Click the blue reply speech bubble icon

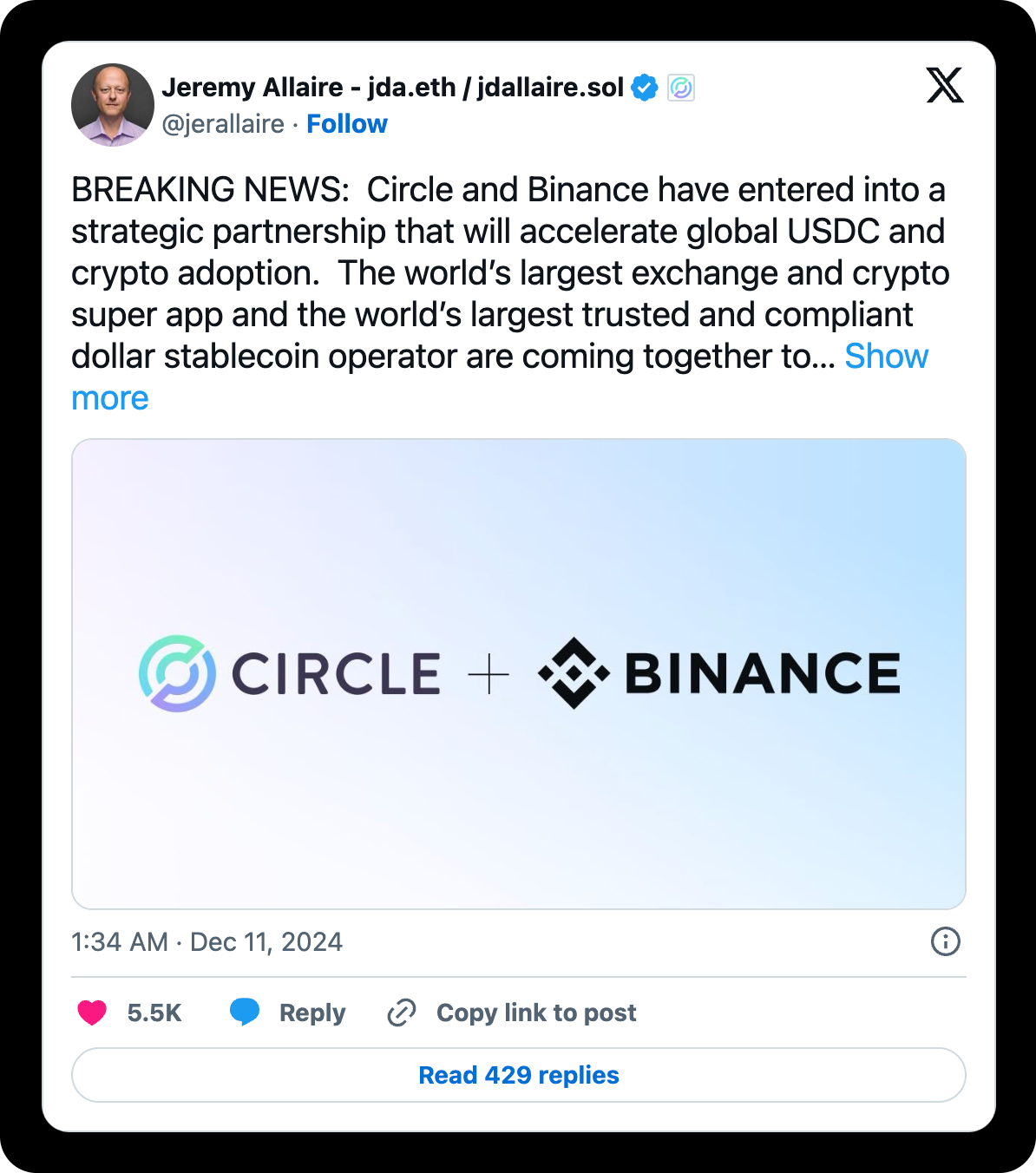pos(245,1012)
